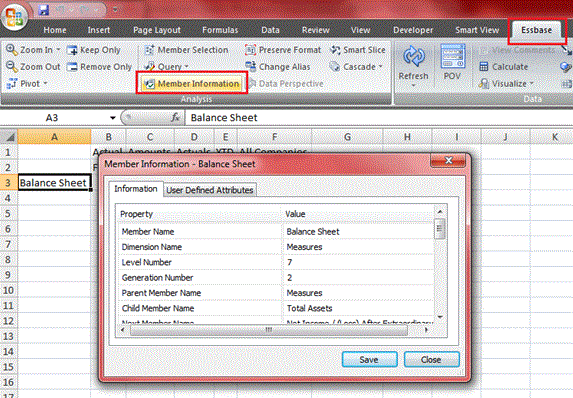Open the Name Box dropdown
Screen dimensions: 573x398
click(x=113, y=118)
